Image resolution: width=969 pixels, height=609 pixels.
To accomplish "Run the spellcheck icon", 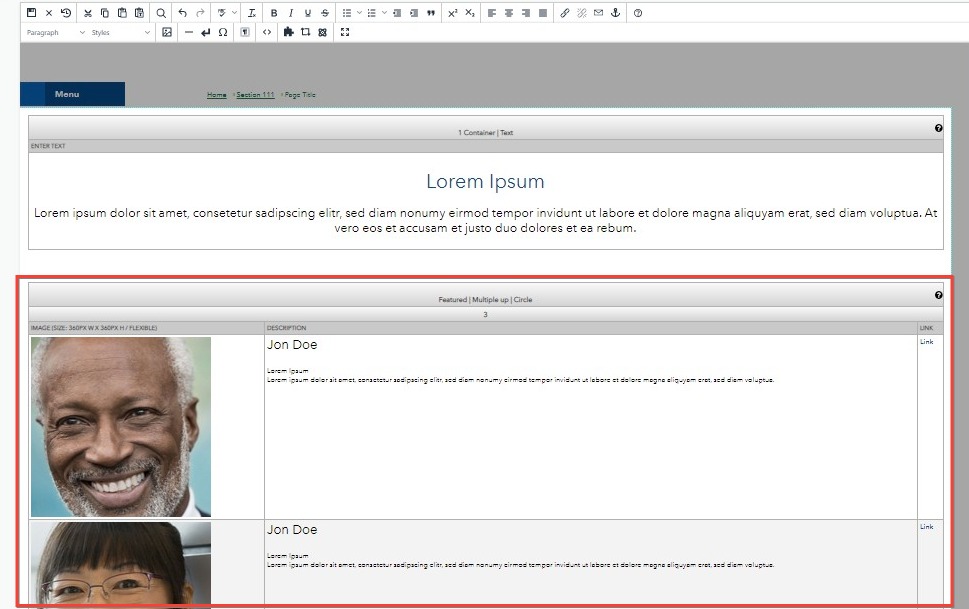I will point(222,12).
